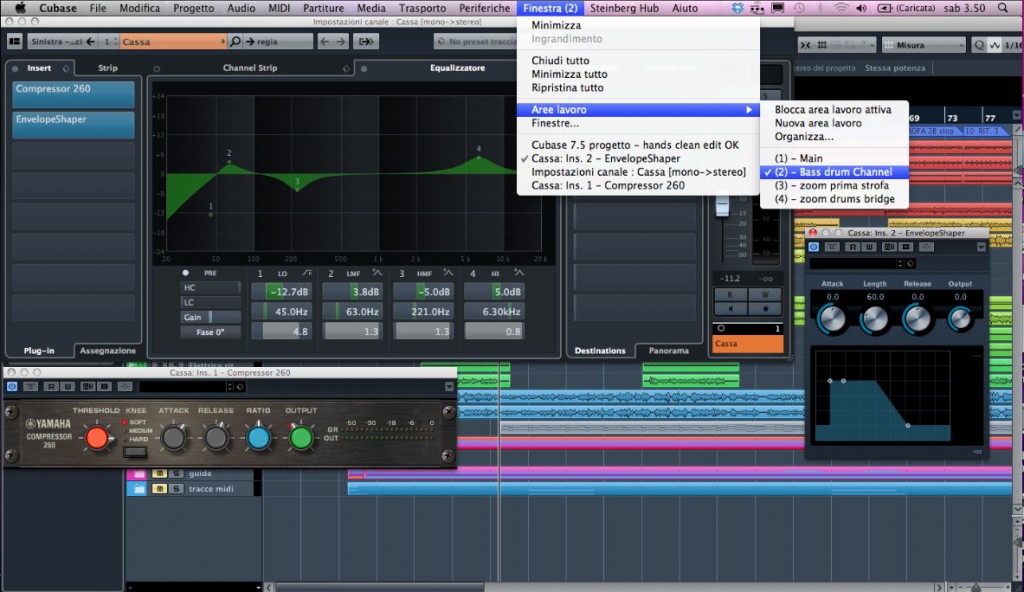Screen dimensions: 1024x592
Task: Select the EnvelopeShaper insert slot
Action: (73, 125)
